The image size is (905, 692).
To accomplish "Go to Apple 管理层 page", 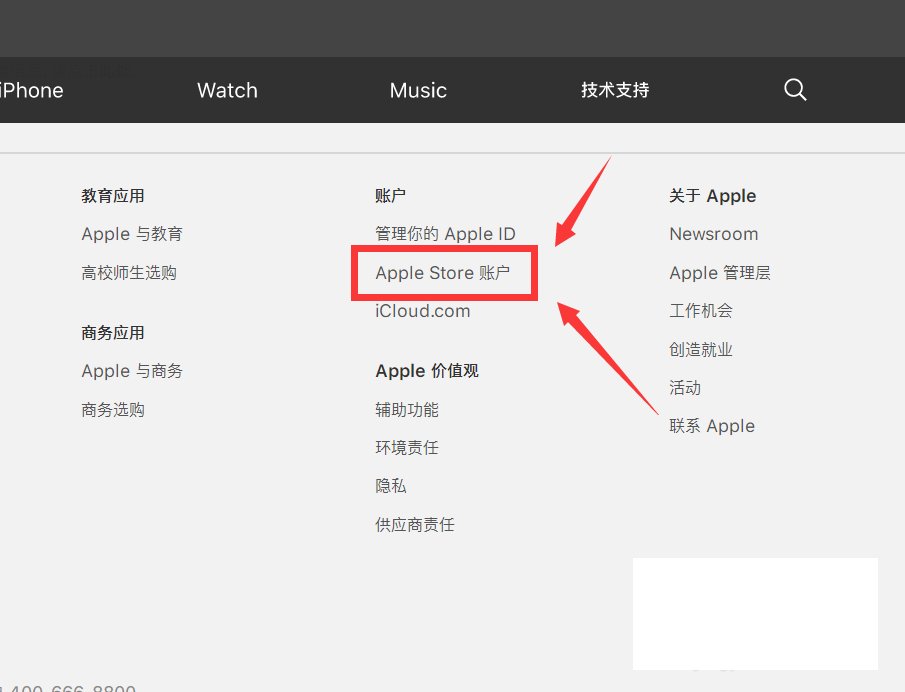I will 720,272.
